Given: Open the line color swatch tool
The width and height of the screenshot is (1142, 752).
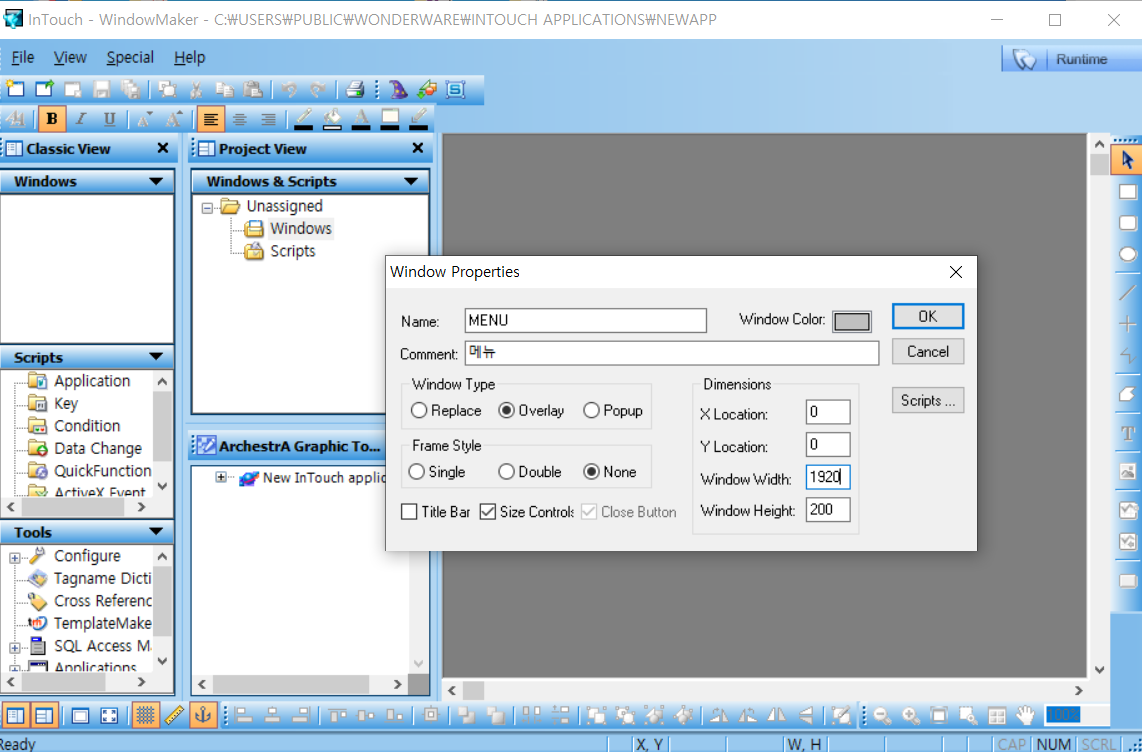Looking at the screenshot, I should [x=304, y=119].
